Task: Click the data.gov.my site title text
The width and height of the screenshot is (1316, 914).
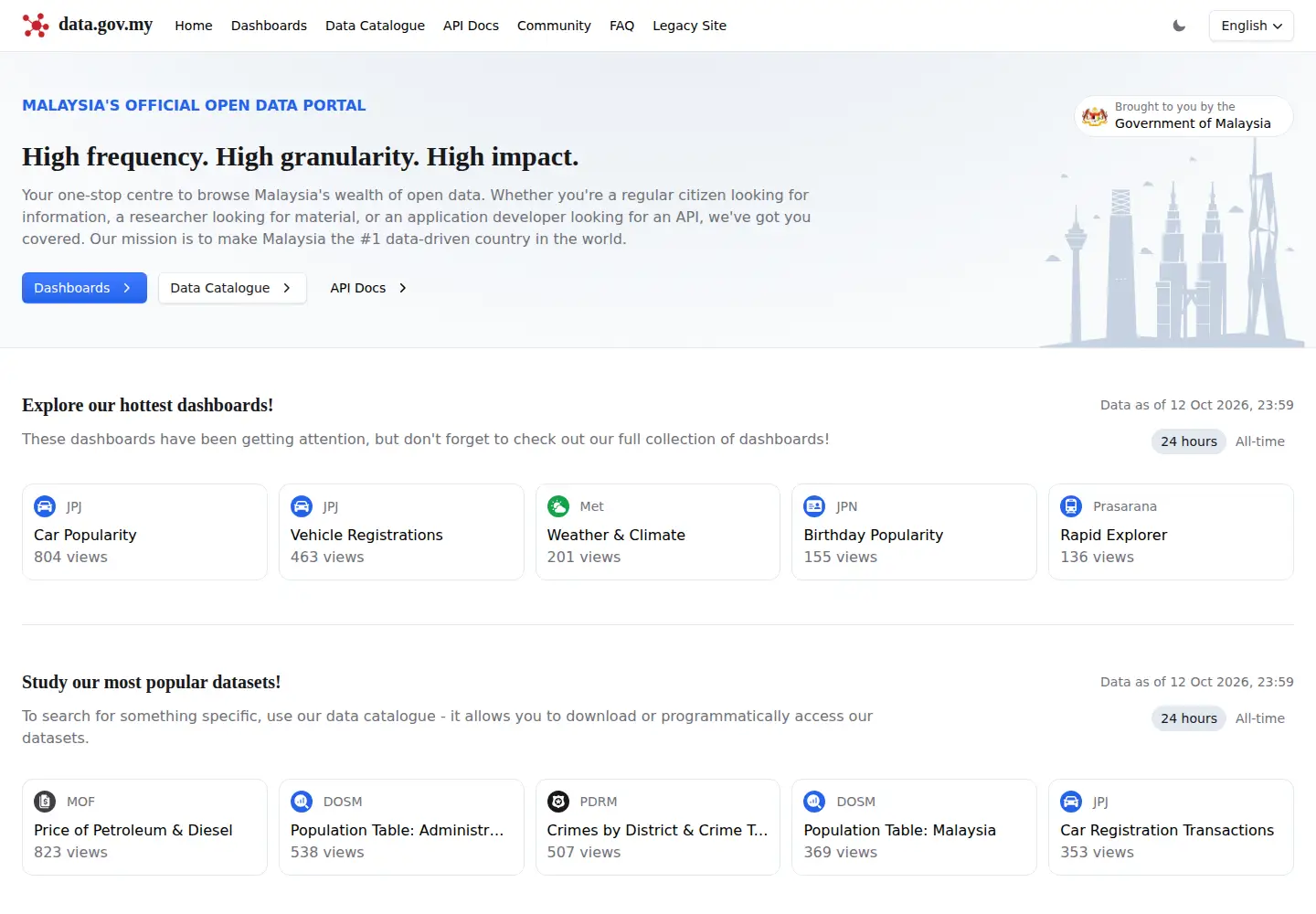Action: (105, 25)
